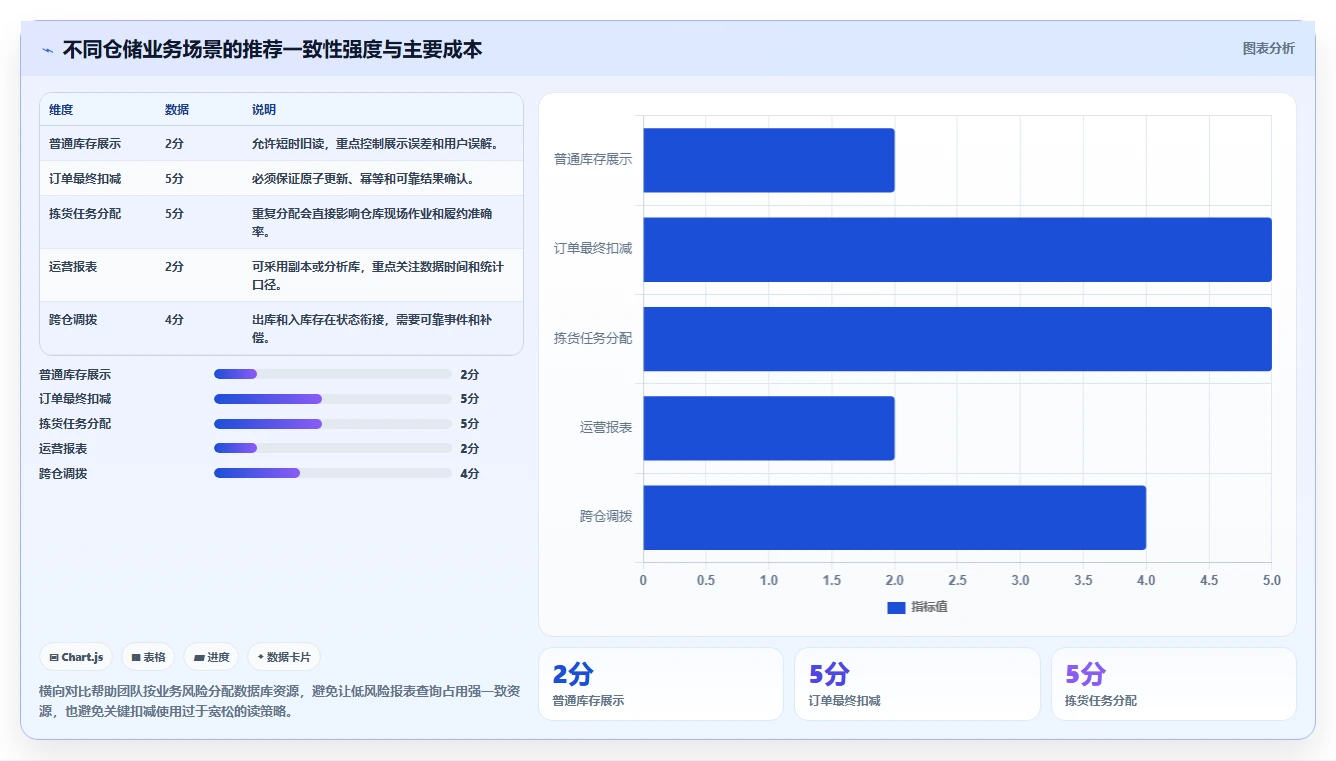Open the 2分 普通库存展示 data card
The width and height of the screenshot is (1336, 761).
[661, 684]
